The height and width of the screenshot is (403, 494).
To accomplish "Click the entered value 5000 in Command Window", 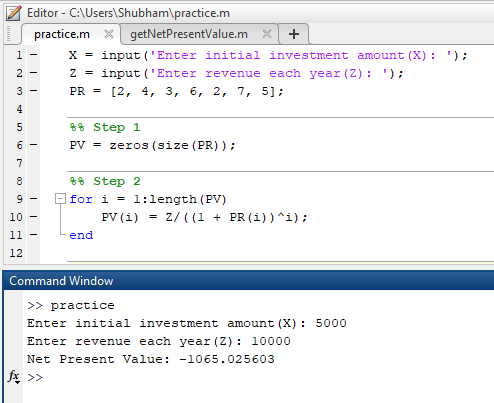I will 331,323.
